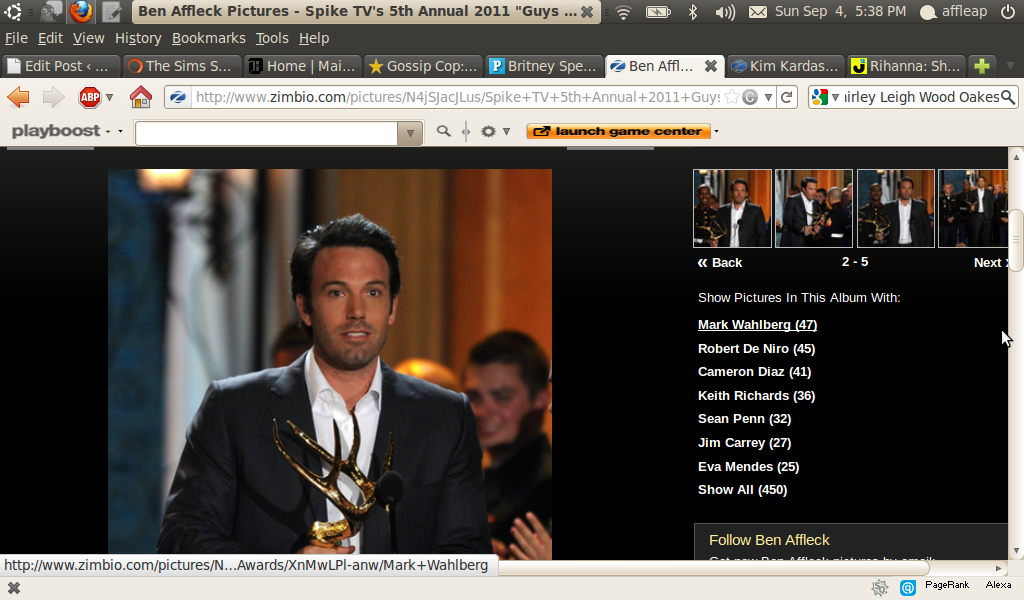List all tabs with the tab-bar arrow
Image resolution: width=1024 pixels, height=600 pixels.
tap(1010, 66)
